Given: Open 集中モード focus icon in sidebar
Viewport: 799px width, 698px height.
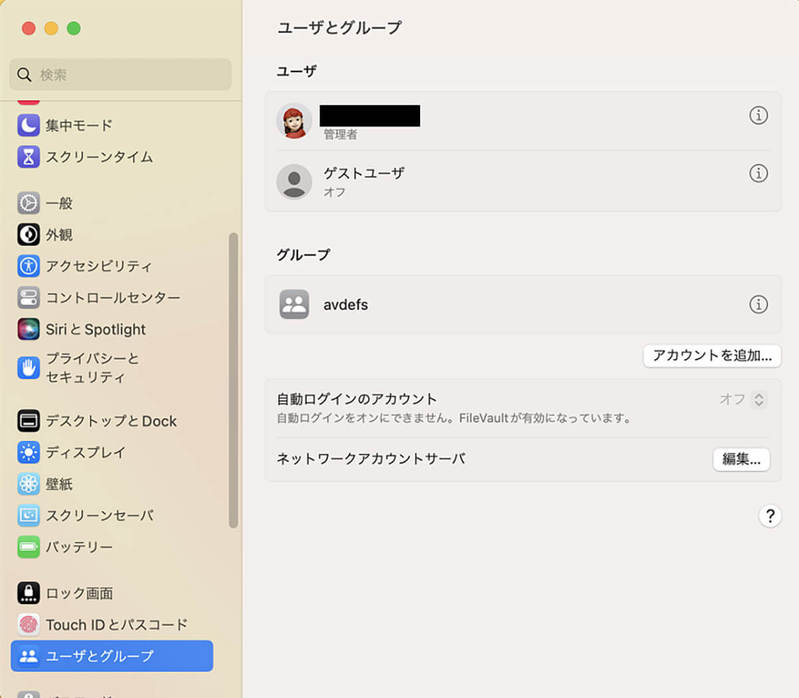Looking at the screenshot, I should [29, 125].
